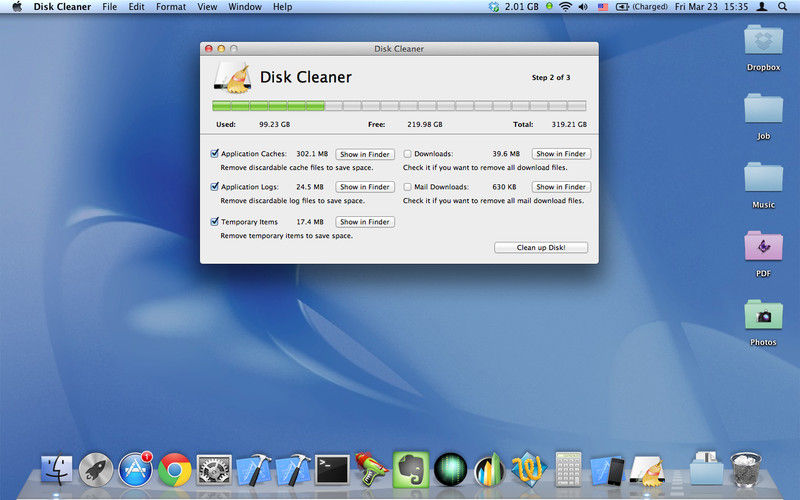The height and width of the screenshot is (500, 800).
Task: Open the volume control in the menu bar
Action: pos(583,7)
